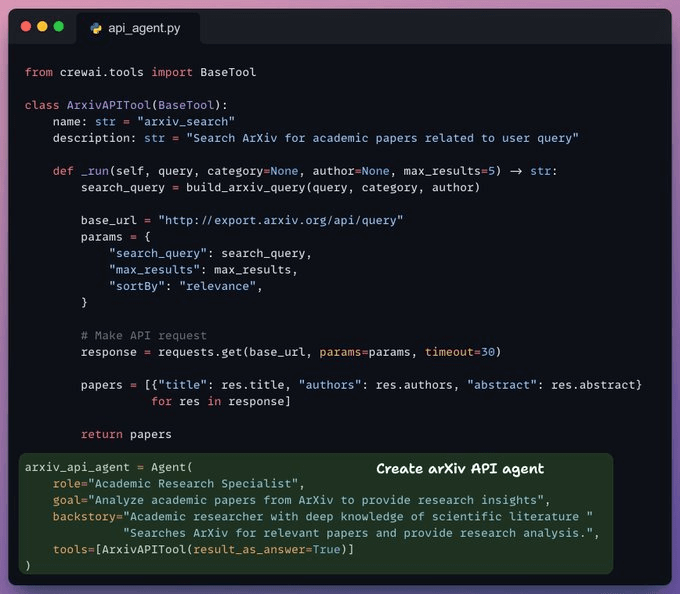Click the timeout=30 argument
This screenshot has height=594, width=680.
[x=462, y=352]
